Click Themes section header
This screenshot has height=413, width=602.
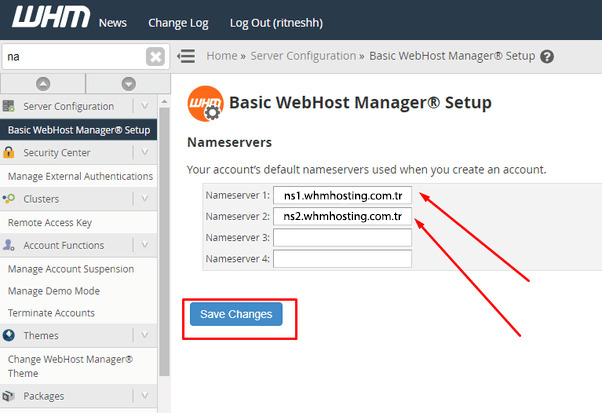point(78,335)
